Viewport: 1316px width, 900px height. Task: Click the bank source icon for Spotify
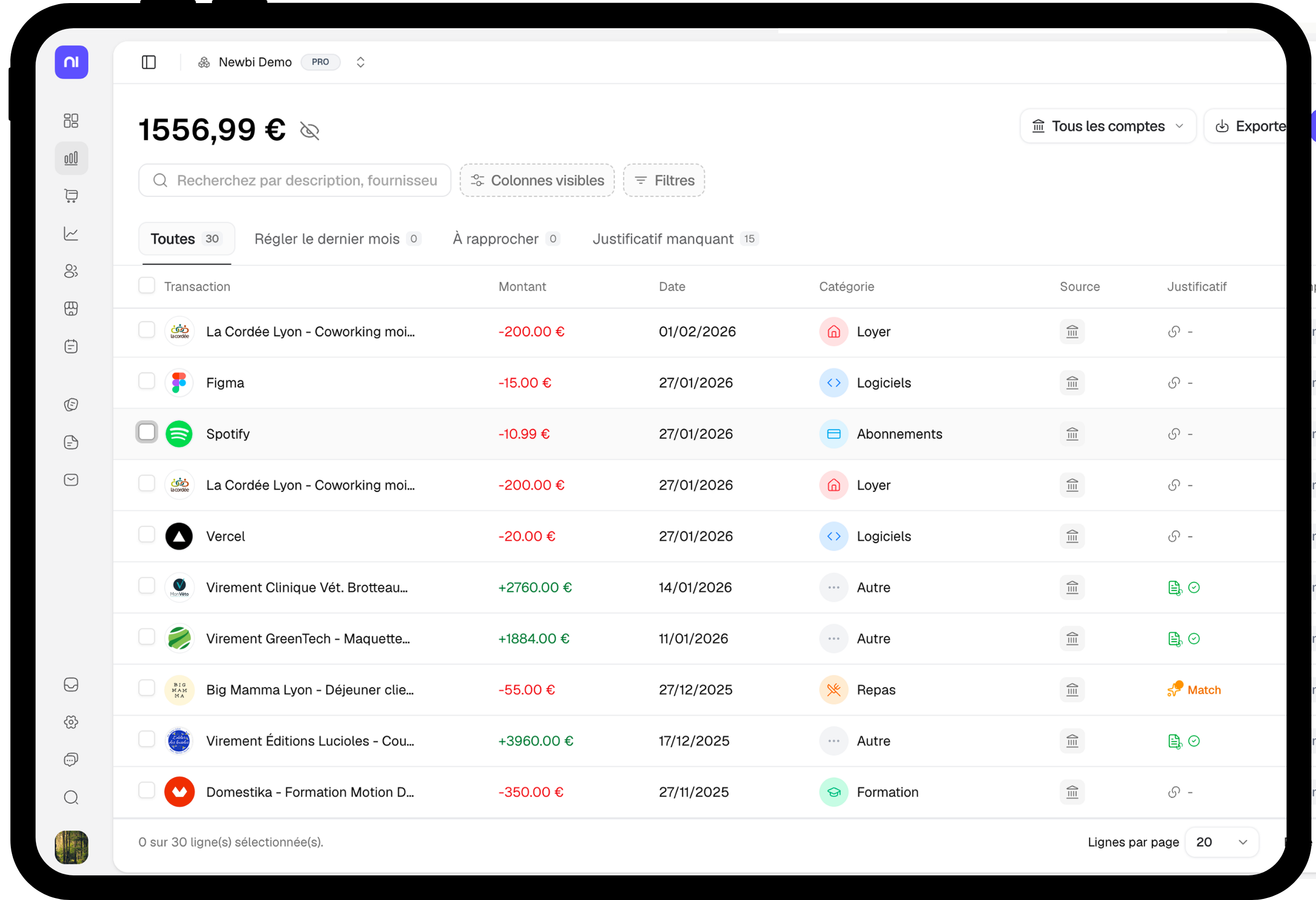click(x=1072, y=434)
